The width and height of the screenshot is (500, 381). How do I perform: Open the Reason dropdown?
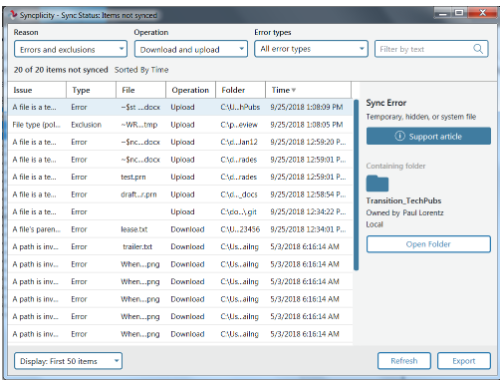point(71,49)
